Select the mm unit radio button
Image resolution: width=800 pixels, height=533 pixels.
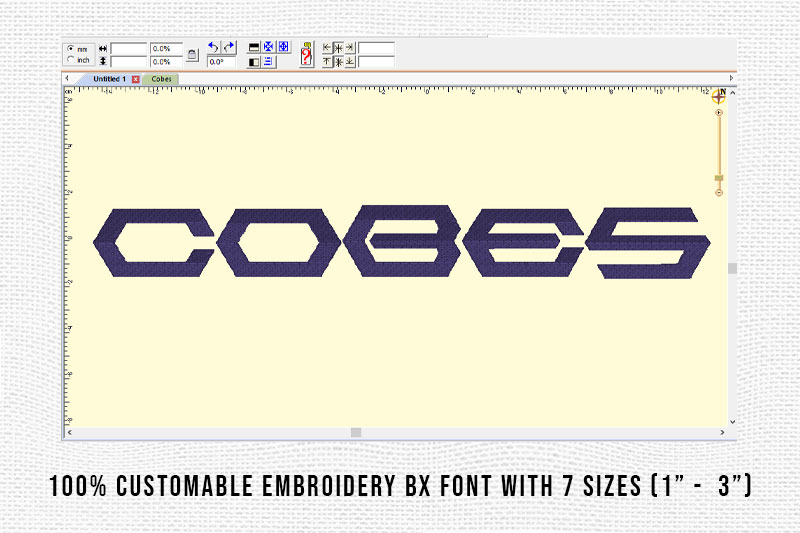(71, 48)
